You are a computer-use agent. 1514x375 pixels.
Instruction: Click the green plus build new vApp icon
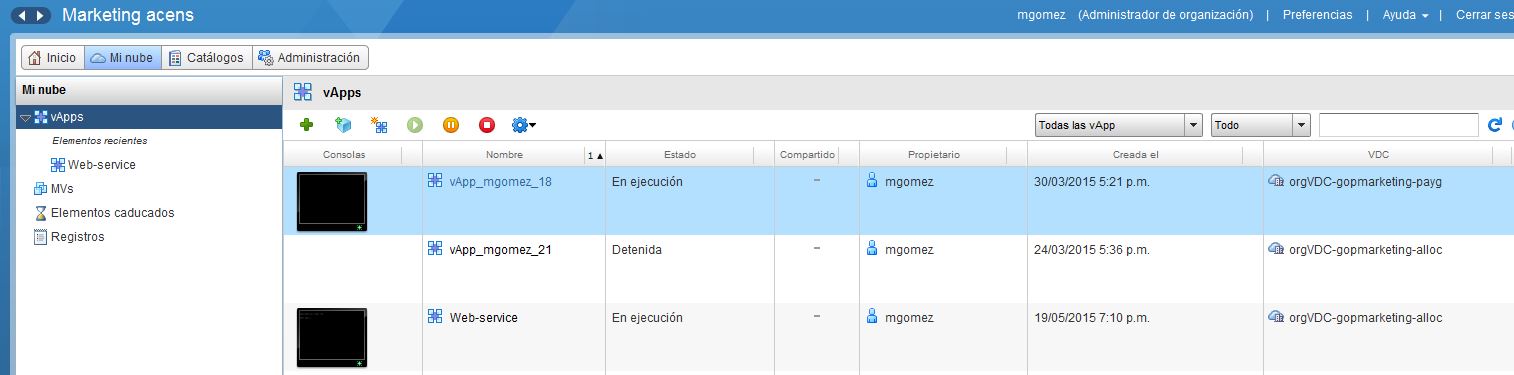tap(306, 125)
